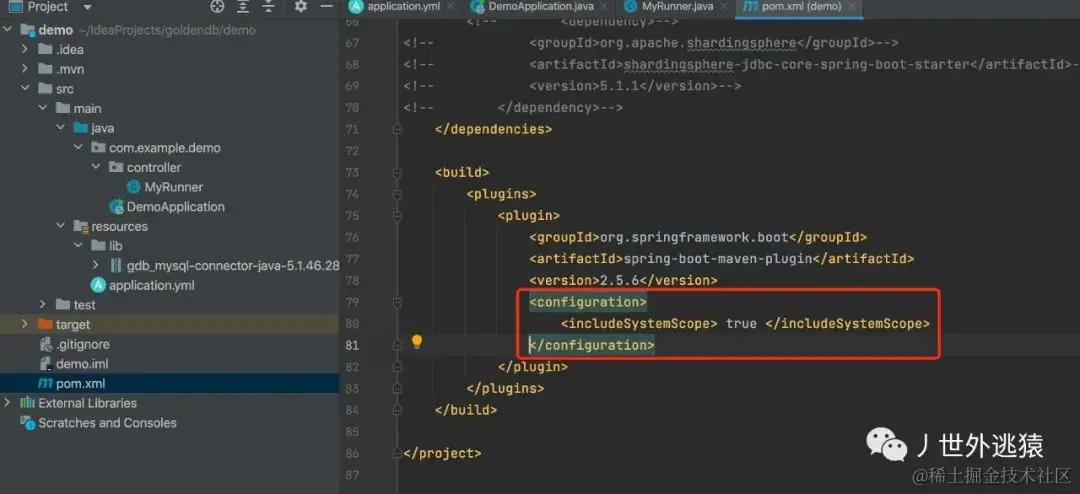Click the demo.iml file icon

point(45,364)
